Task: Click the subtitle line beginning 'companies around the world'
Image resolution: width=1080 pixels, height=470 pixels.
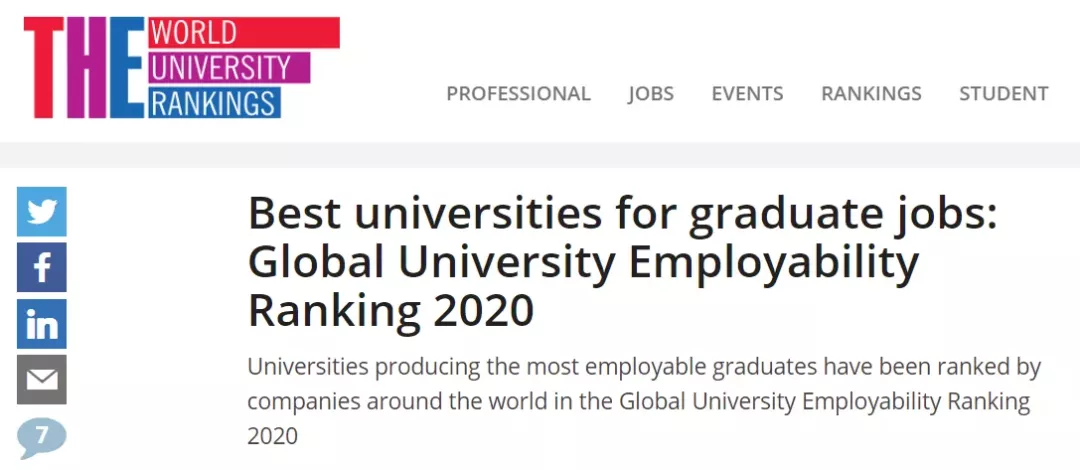Action: [x=639, y=402]
